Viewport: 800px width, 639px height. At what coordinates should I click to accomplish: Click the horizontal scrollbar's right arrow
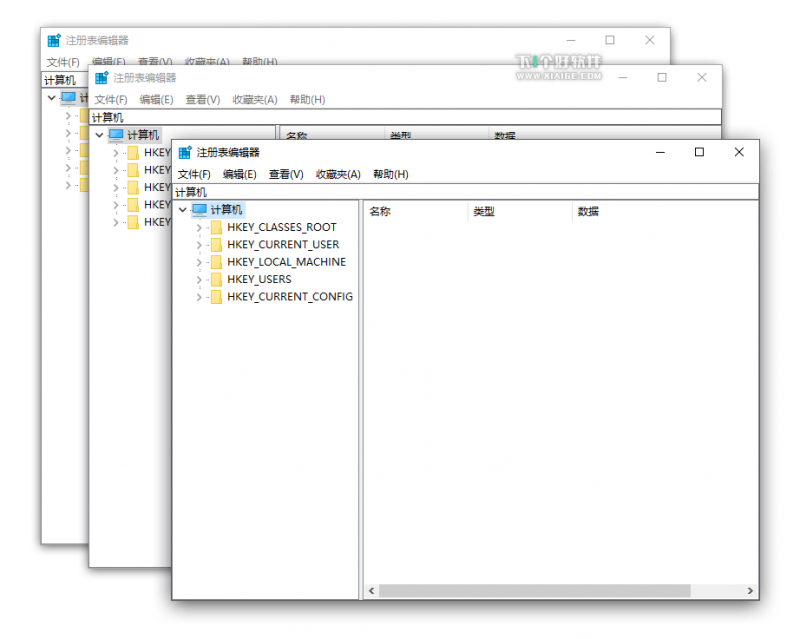pyautogui.click(x=750, y=591)
